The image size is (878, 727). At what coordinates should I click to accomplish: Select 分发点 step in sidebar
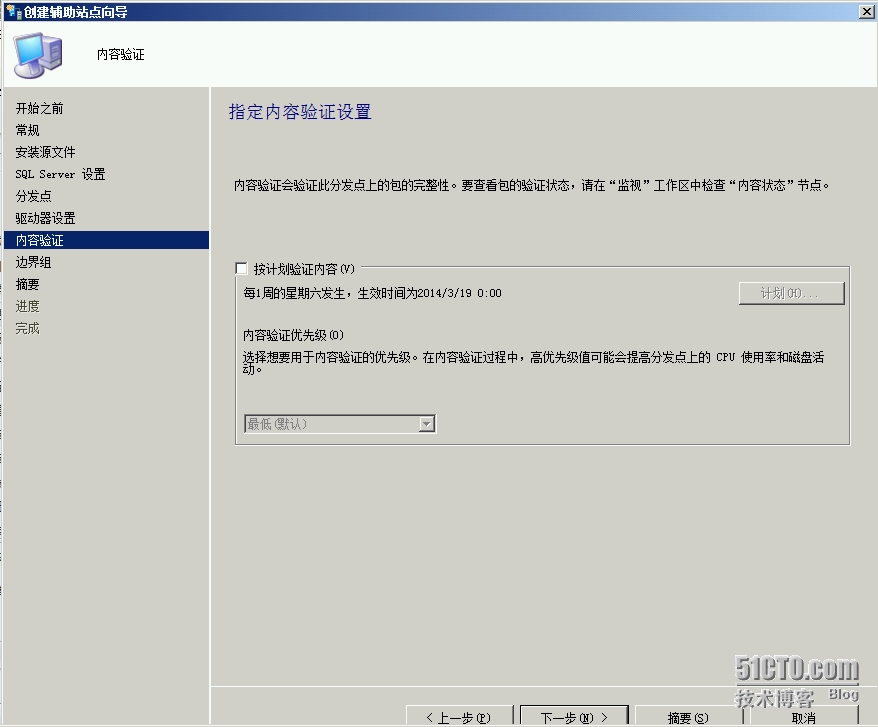coord(34,196)
